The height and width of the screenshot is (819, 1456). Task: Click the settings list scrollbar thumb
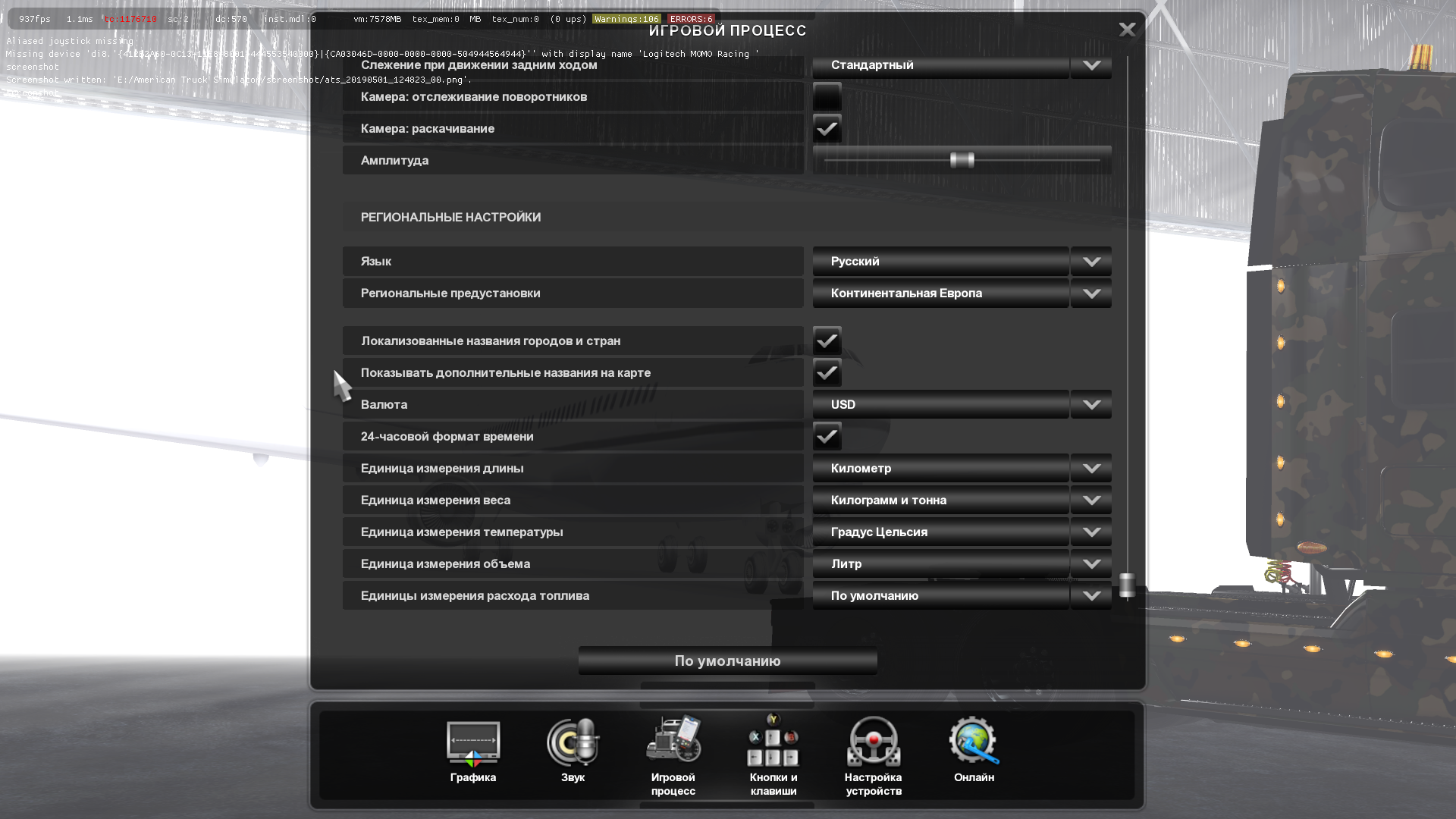(1127, 585)
